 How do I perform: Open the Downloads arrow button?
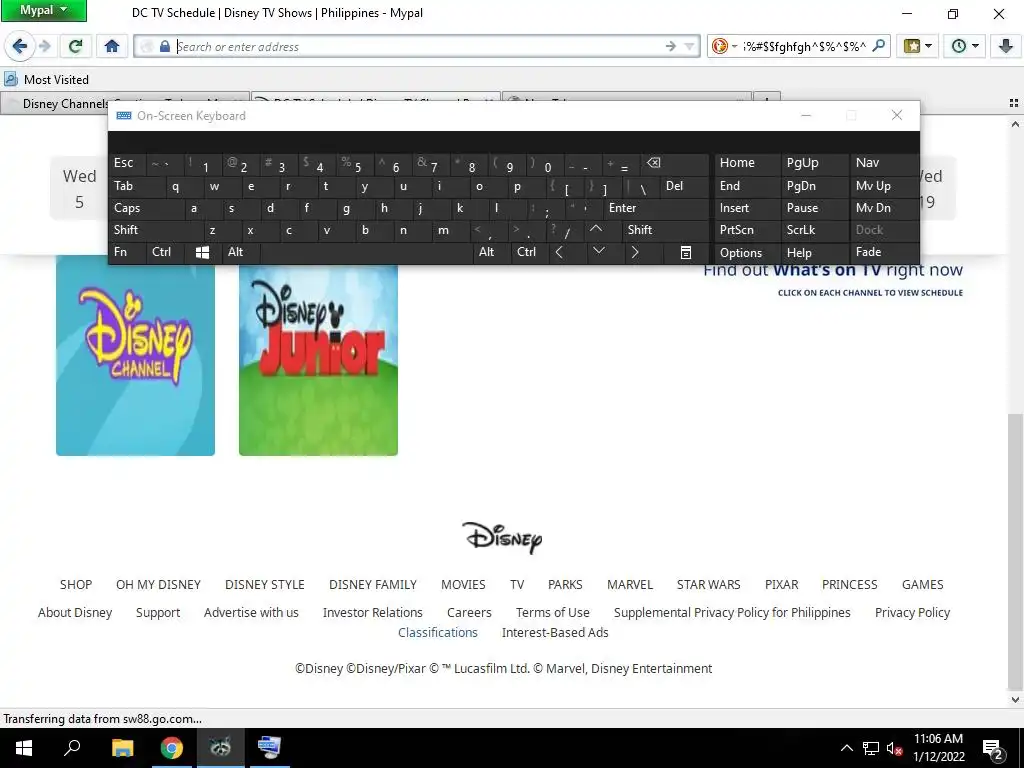point(1006,46)
